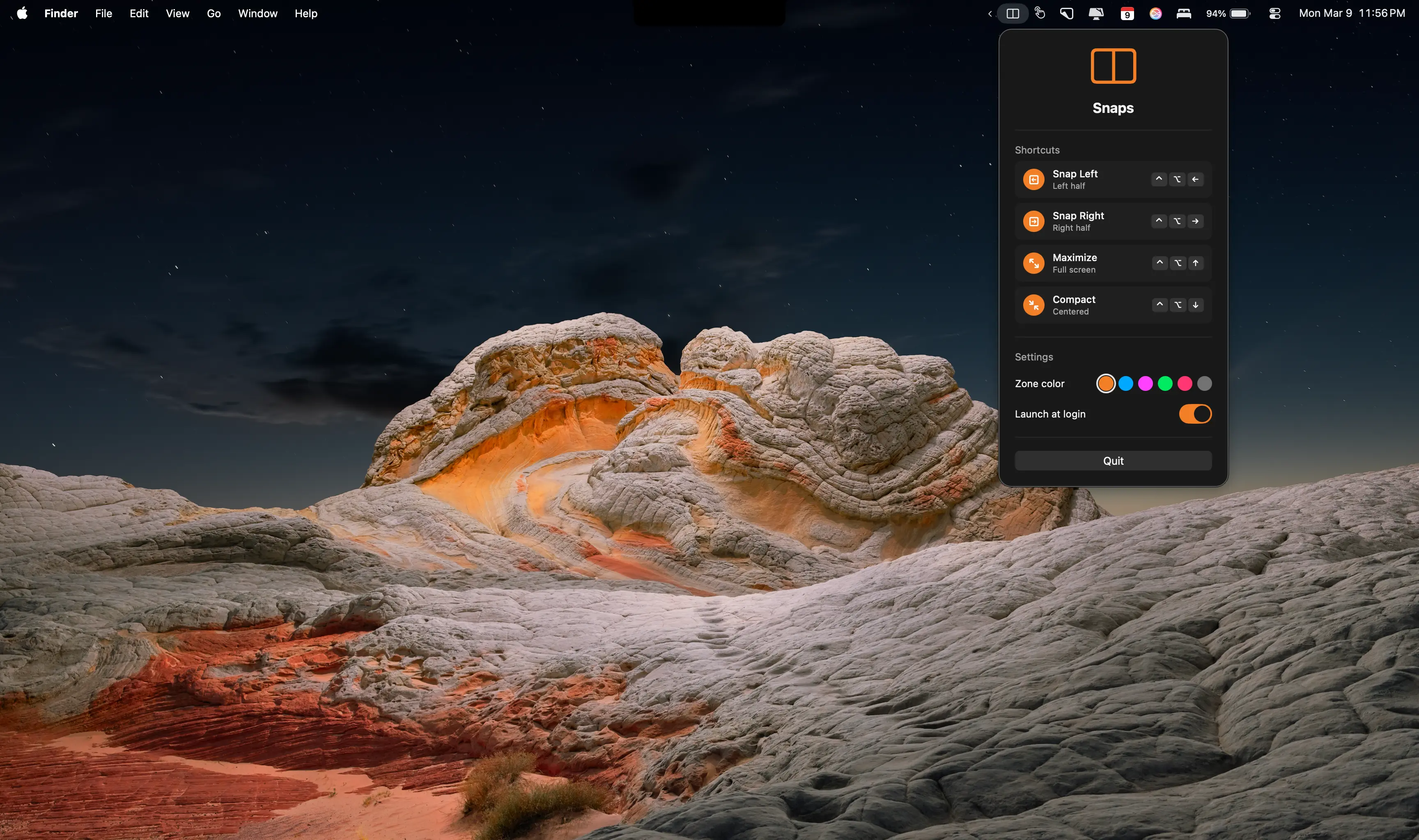Click the Maximize shortcut key recorder
This screenshot has width=1419, height=840.
point(1177,263)
